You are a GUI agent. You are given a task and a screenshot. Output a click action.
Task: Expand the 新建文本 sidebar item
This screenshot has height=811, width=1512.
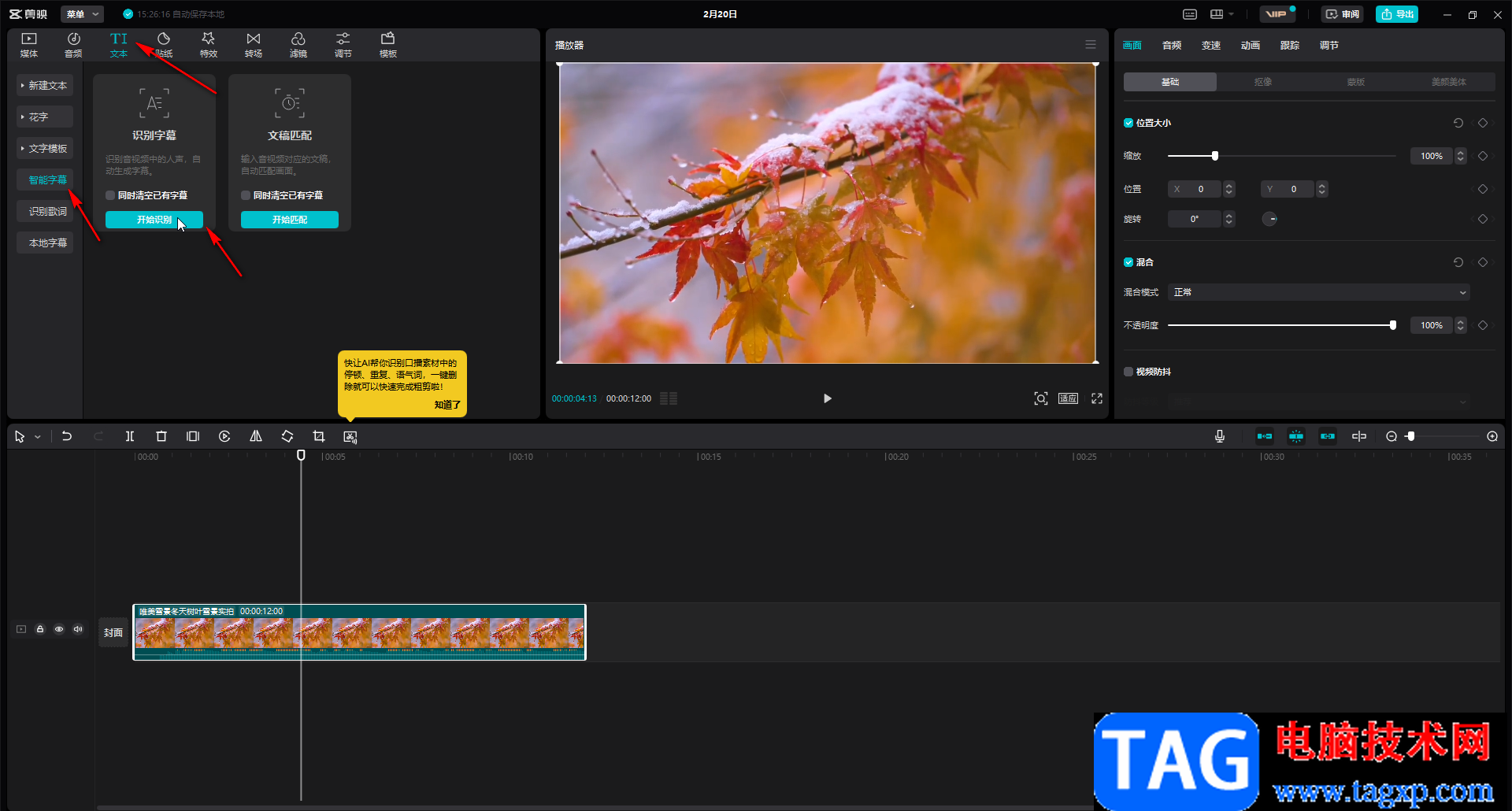tap(45, 85)
